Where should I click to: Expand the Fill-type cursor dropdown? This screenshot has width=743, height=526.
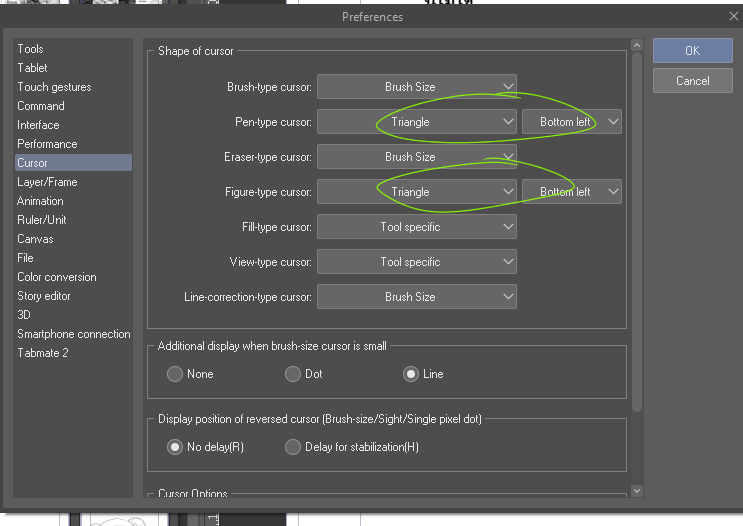[416, 227]
